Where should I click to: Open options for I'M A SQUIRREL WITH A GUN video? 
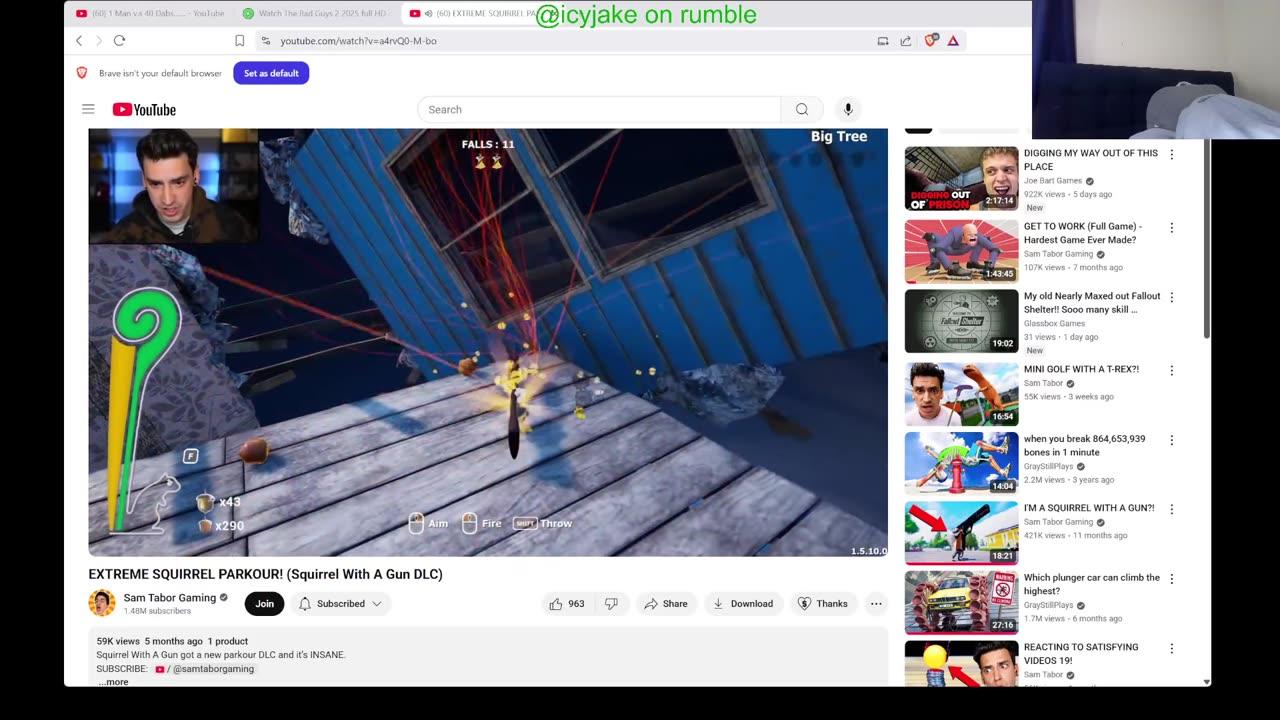(x=1172, y=509)
